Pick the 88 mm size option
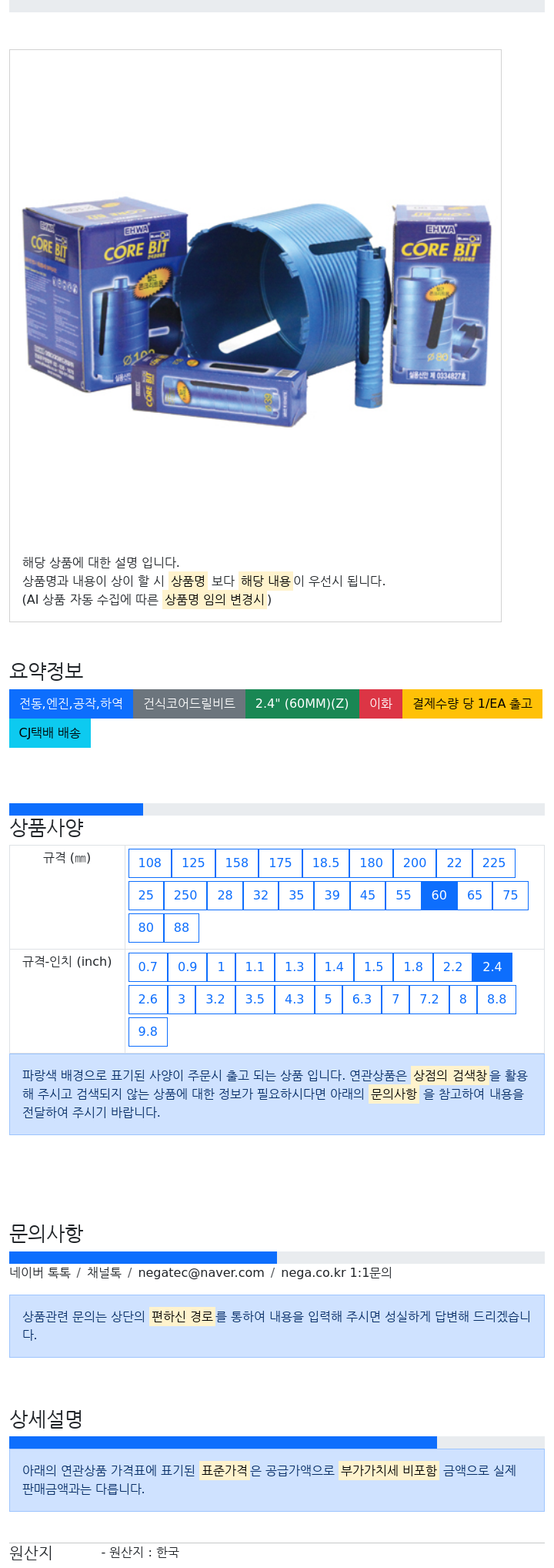Screen dimensions: 554x1568 (x=182, y=928)
